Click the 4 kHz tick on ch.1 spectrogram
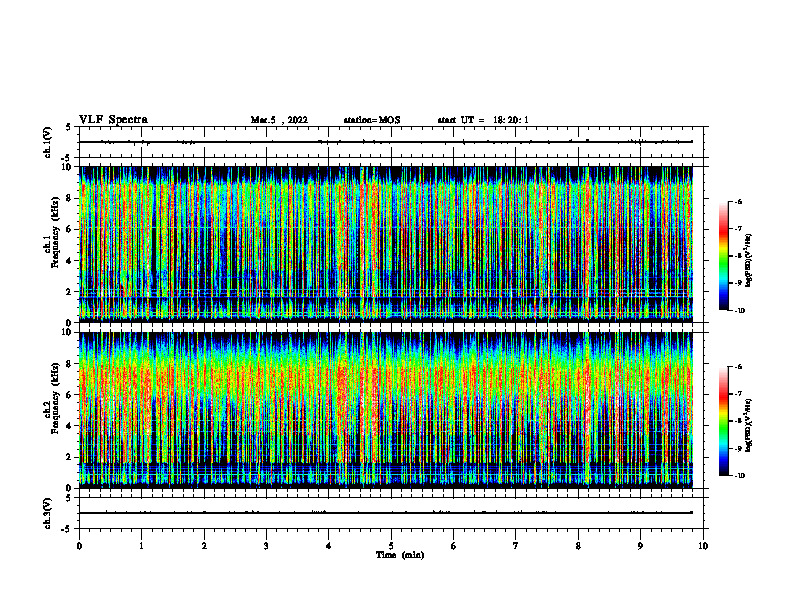 (x=69, y=261)
